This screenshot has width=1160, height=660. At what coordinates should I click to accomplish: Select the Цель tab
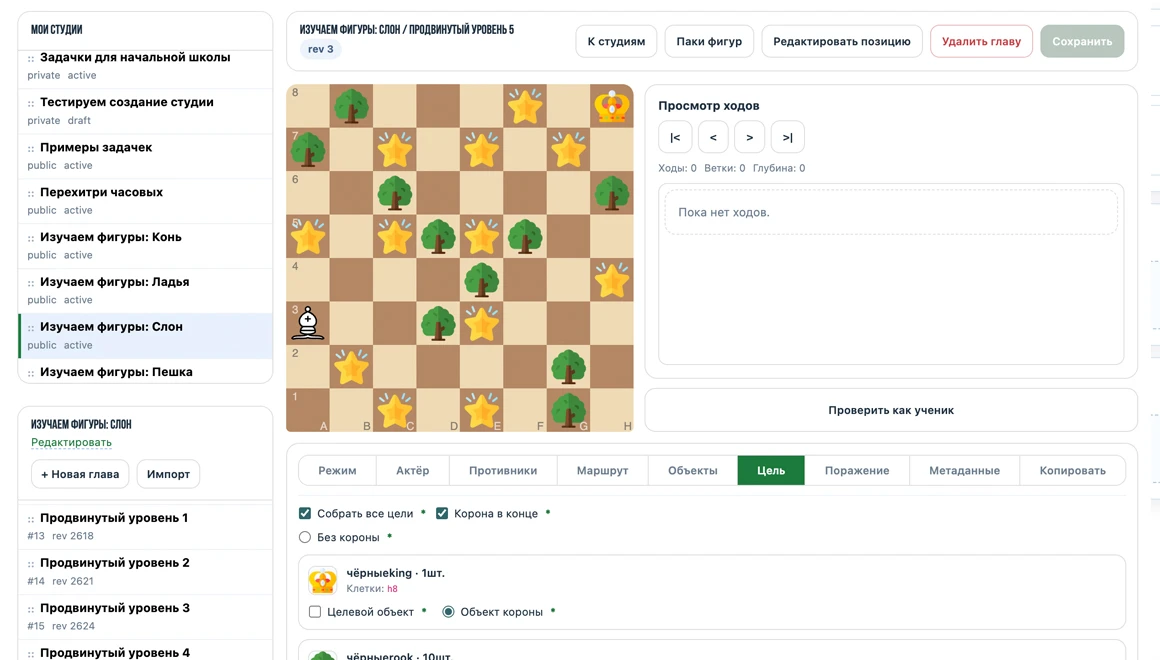point(771,471)
